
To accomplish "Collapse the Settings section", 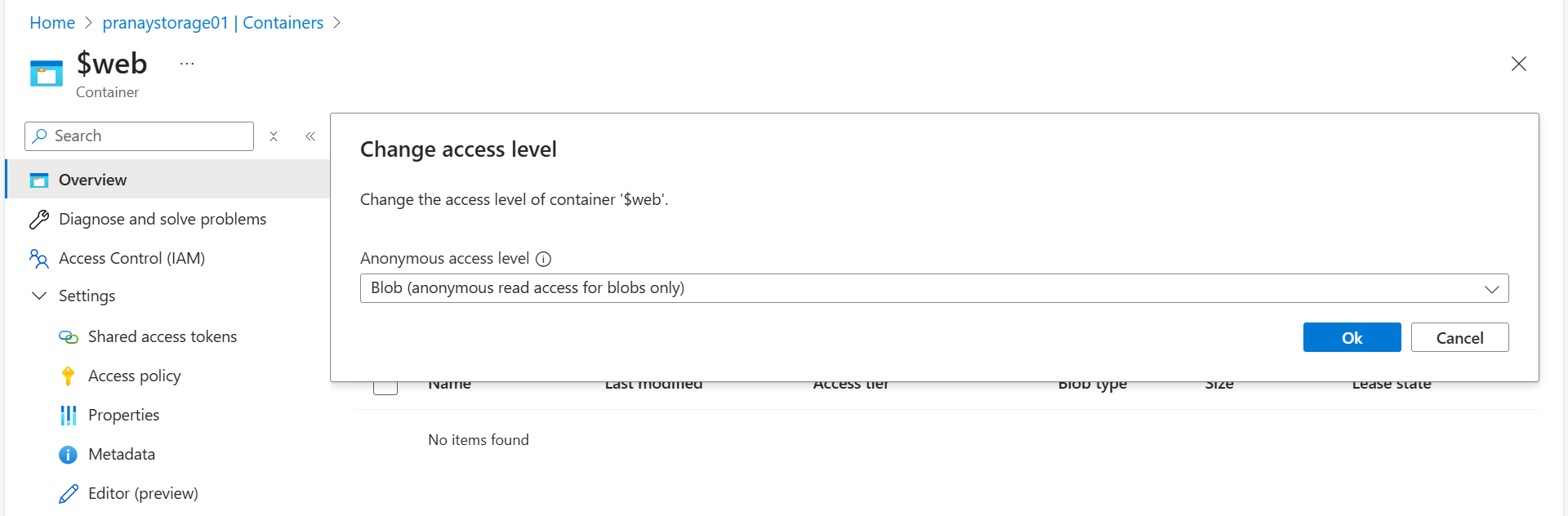I will click(x=38, y=296).
